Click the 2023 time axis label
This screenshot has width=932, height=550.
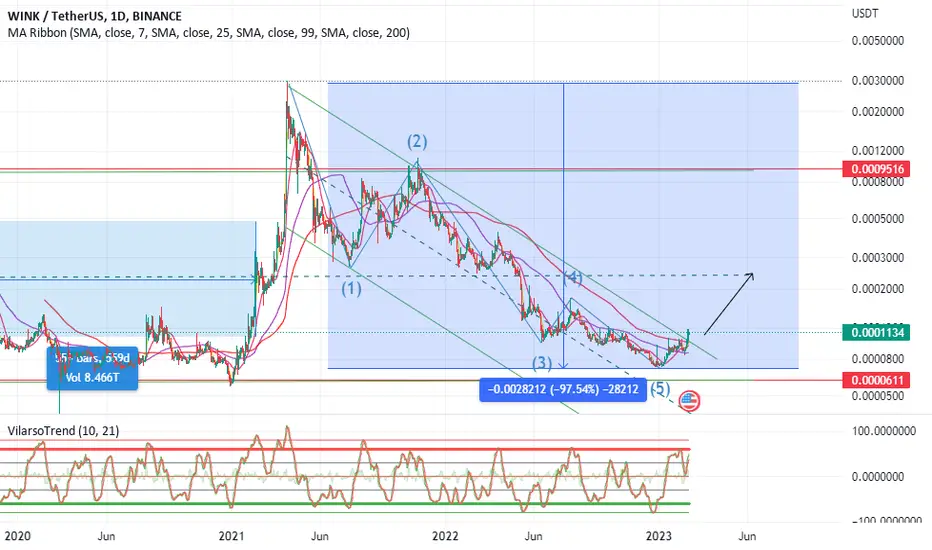[x=659, y=536]
